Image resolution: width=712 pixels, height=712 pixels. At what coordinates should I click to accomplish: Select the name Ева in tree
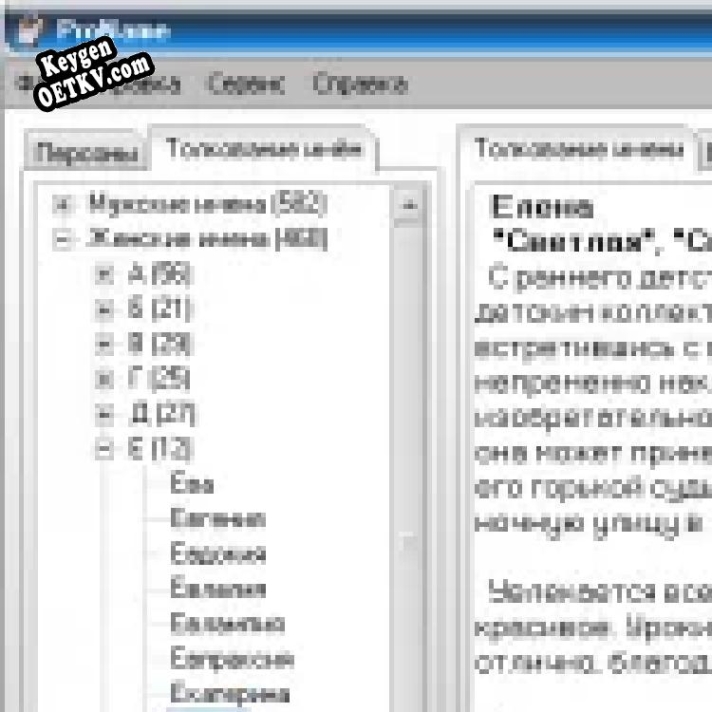click(x=192, y=483)
